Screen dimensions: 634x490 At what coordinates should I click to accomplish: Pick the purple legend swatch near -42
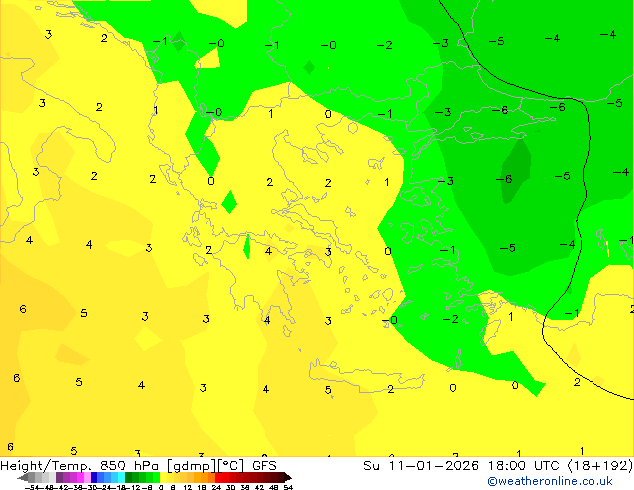pyautogui.click(x=59, y=477)
